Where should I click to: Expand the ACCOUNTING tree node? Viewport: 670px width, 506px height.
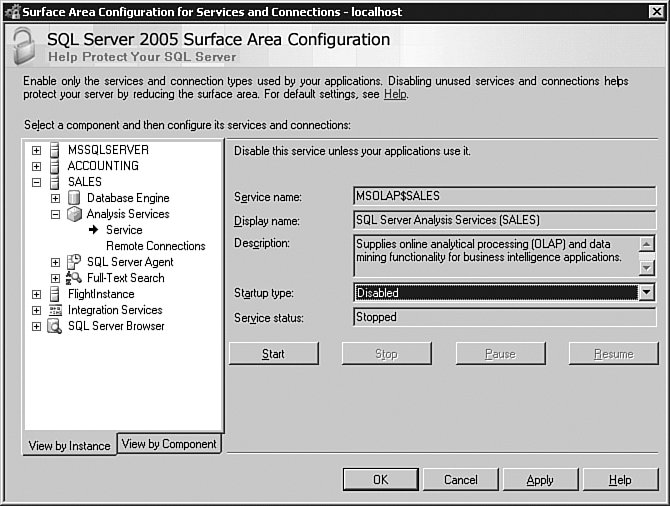click(x=36, y=166)
